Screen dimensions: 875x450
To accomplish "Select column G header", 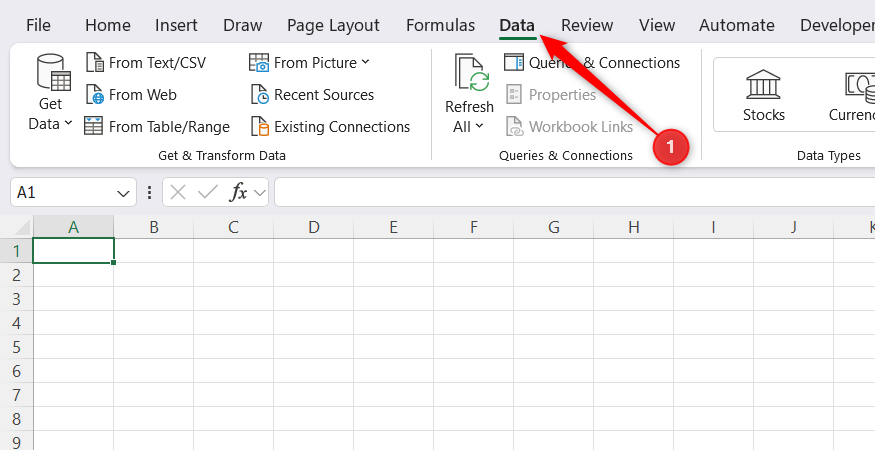I will pos(554,227).
